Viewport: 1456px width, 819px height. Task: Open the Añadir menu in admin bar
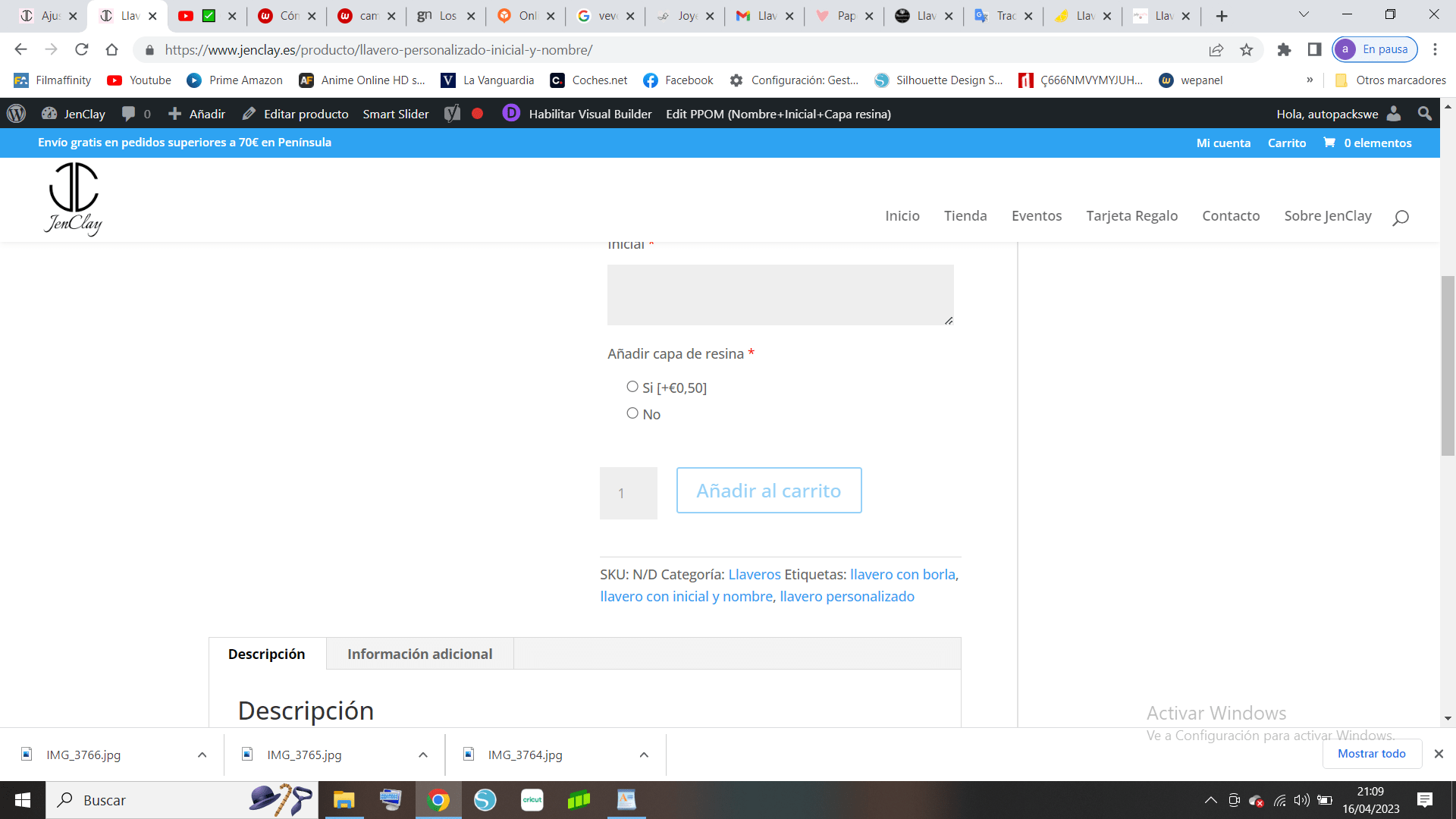click(x=196, y=114)
